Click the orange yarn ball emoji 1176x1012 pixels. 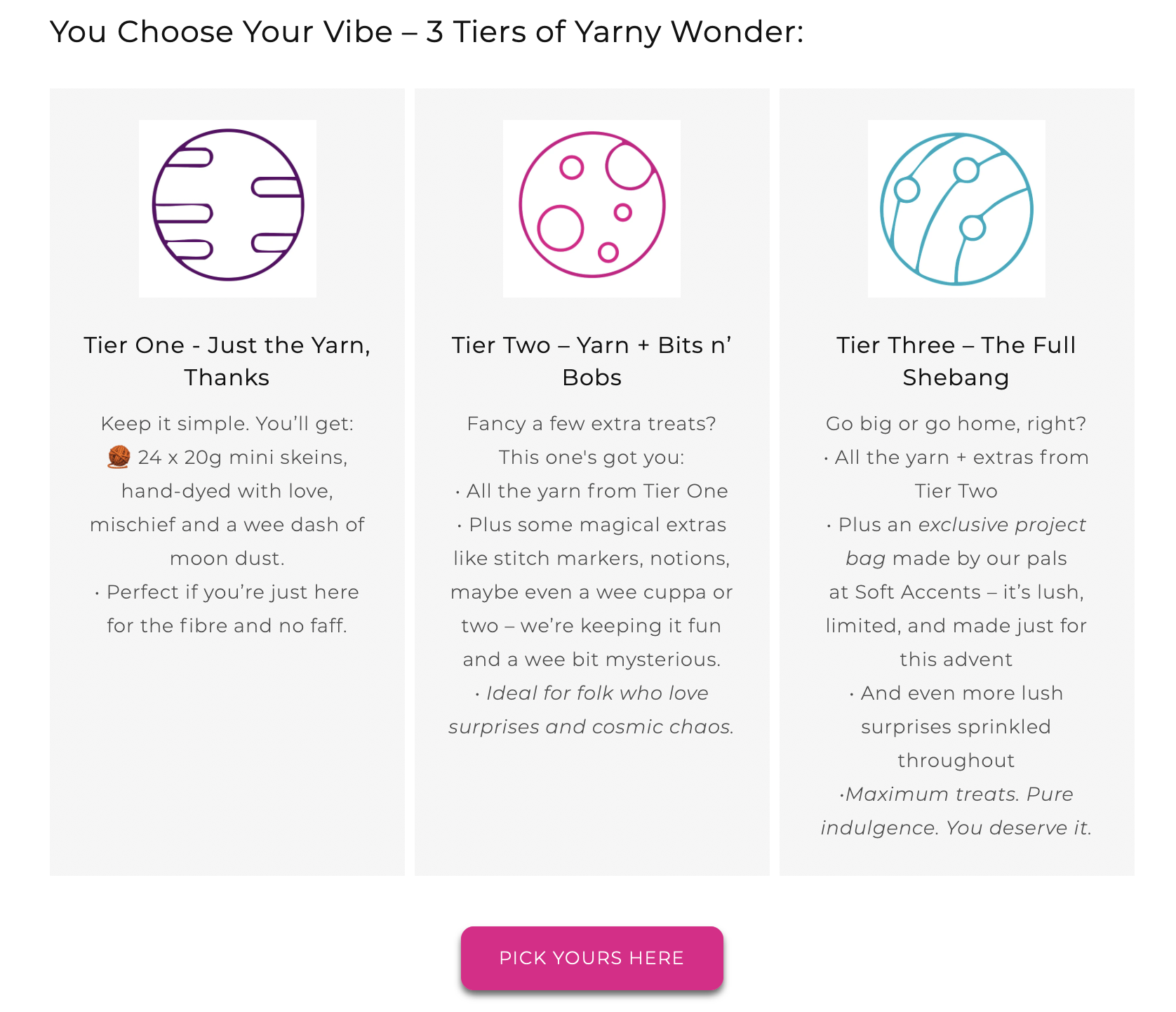tap(119, 457)
